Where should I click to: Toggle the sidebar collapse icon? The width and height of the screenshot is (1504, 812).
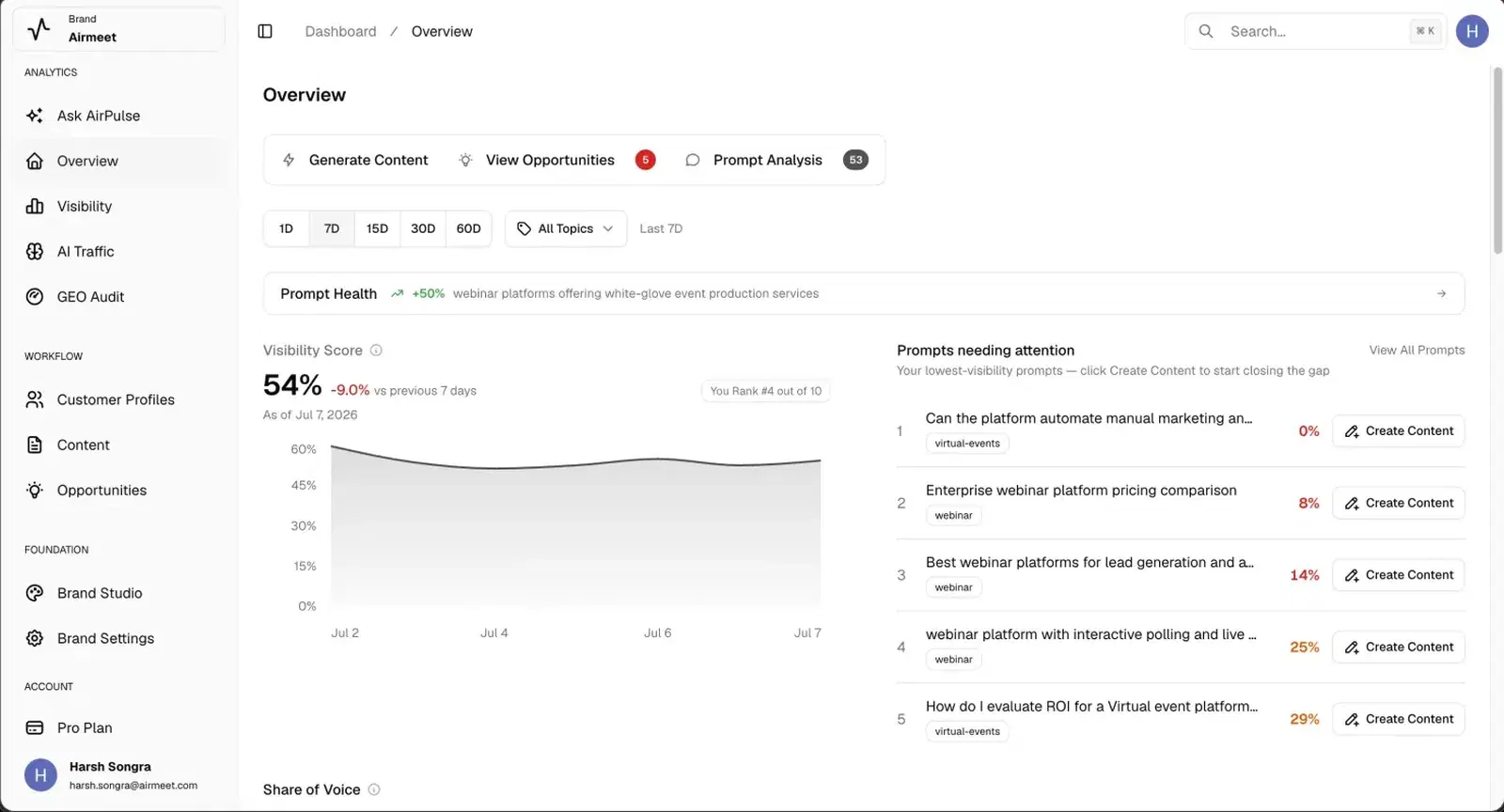(265, 31)
